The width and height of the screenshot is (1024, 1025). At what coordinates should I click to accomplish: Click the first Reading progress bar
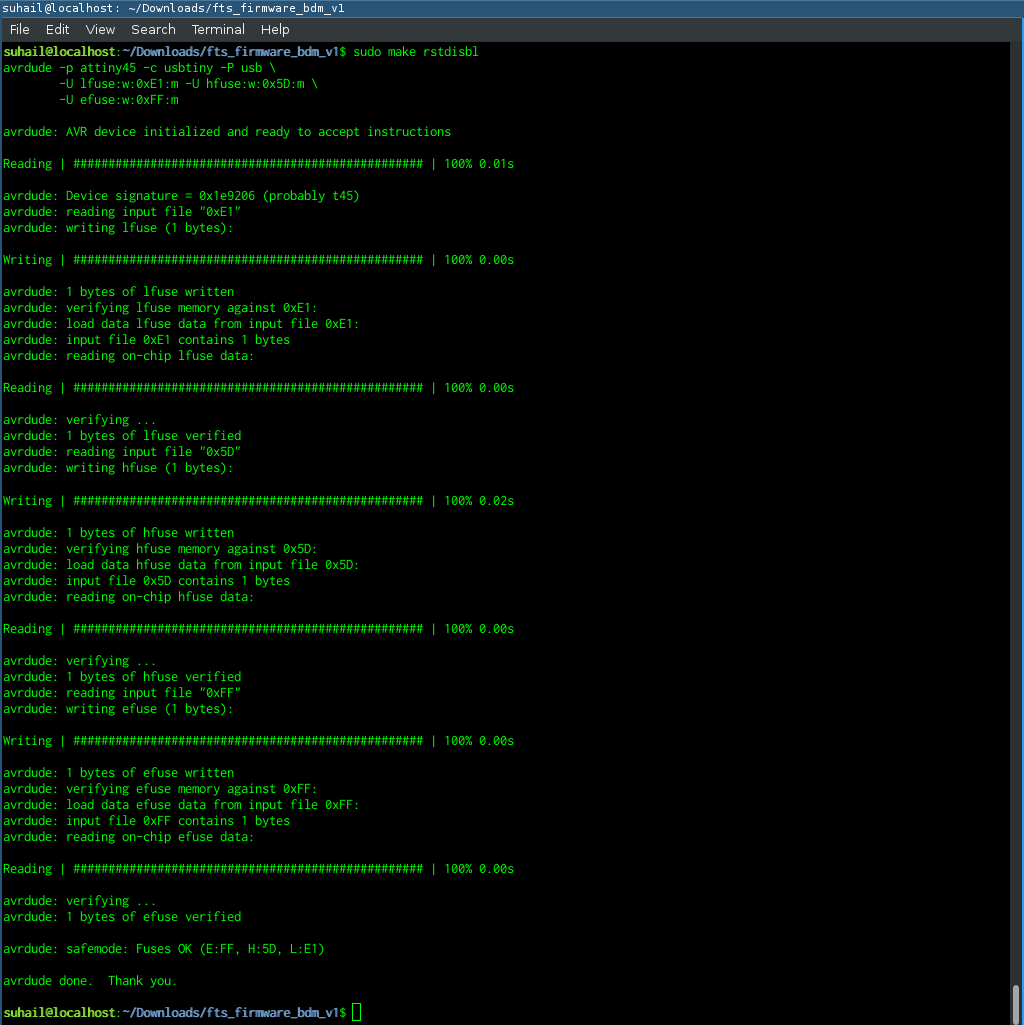coord(258,164)
